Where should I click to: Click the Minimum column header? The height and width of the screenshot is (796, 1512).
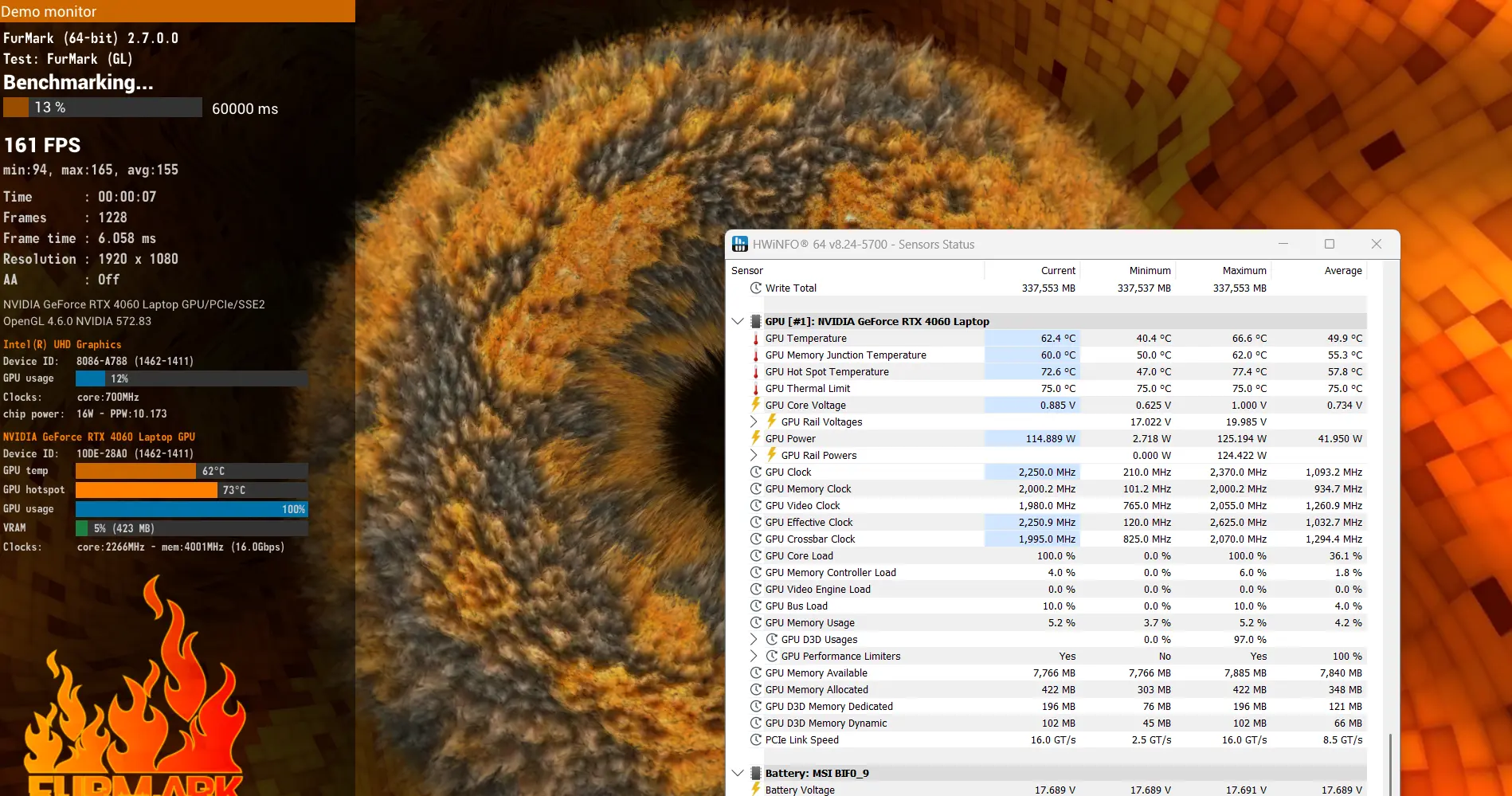tap(1128, 271)
